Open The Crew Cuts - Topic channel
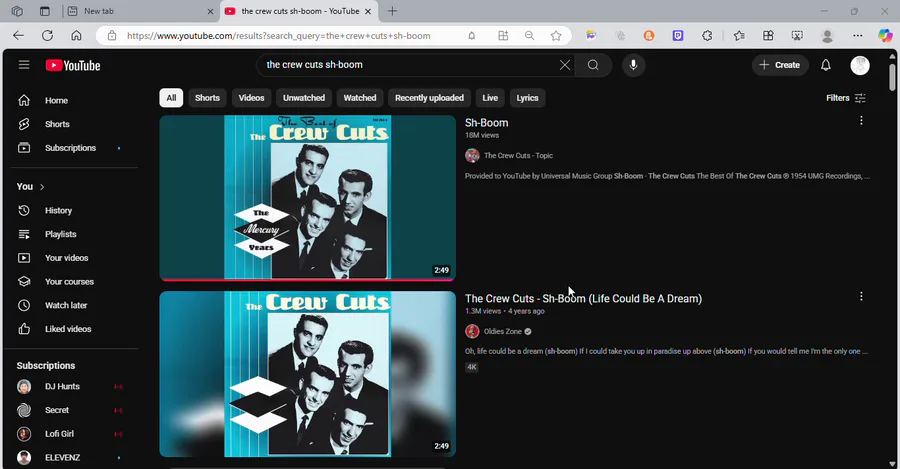Viewport: 900px width, 469px height. coord(518,156)
